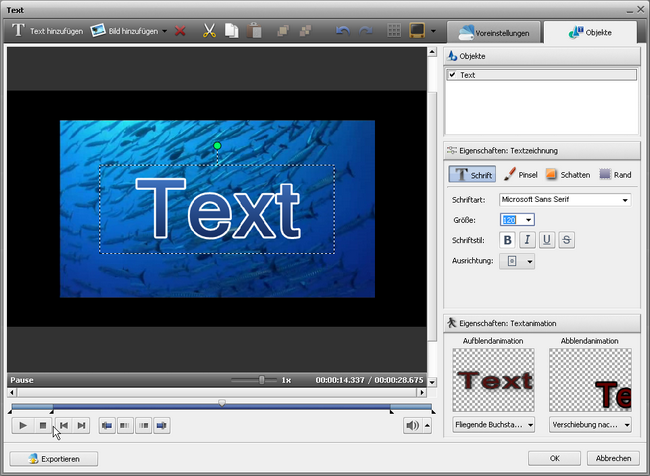Click the clipboard paste icon

(254, 31)
